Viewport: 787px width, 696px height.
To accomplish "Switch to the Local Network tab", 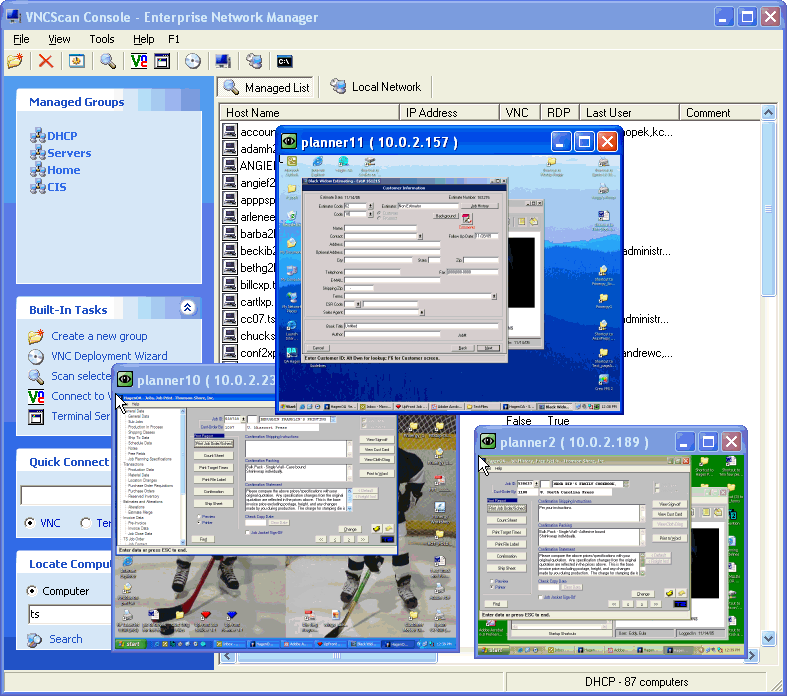I will (376, 87).
